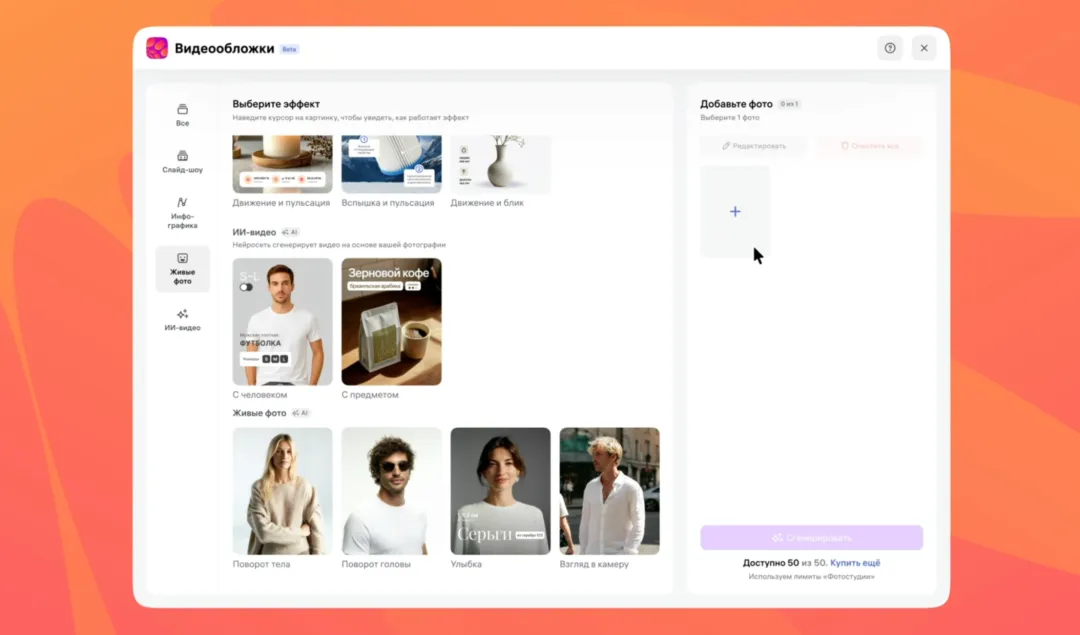Select the Движение и блик vase effect
Image resolution: width=1080 pixels, height=635 pixels.
click(x=500, y=165)
